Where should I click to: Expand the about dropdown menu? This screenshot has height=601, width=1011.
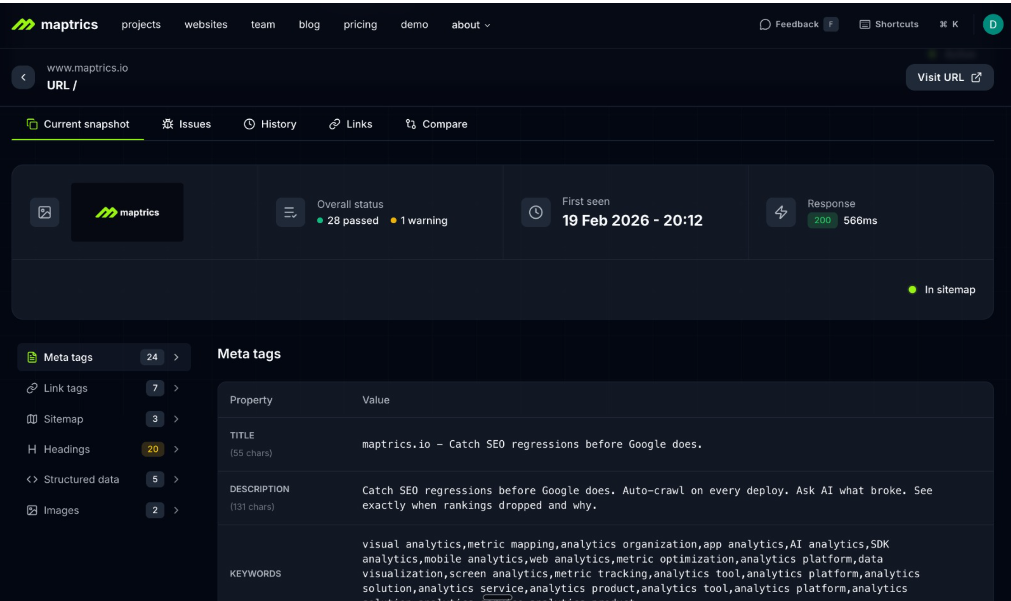tap(471, 25)
